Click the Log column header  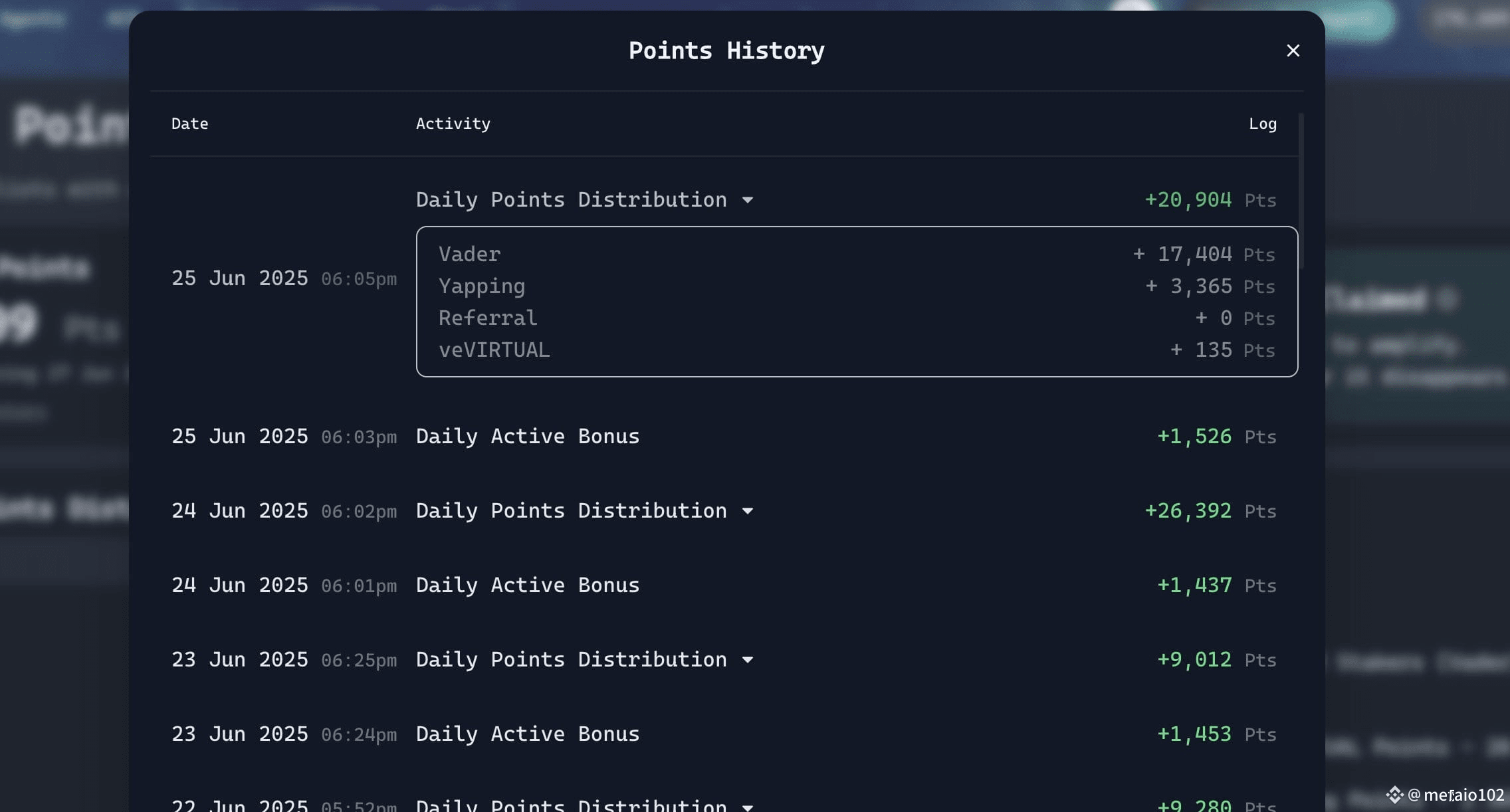pyautogui.click(x=1263, y=124)
